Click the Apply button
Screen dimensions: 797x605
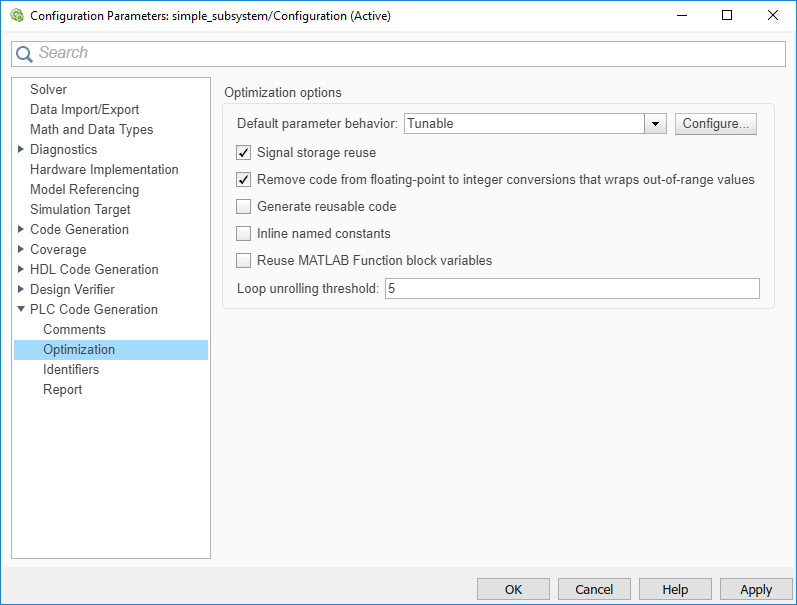pos(756,589)
